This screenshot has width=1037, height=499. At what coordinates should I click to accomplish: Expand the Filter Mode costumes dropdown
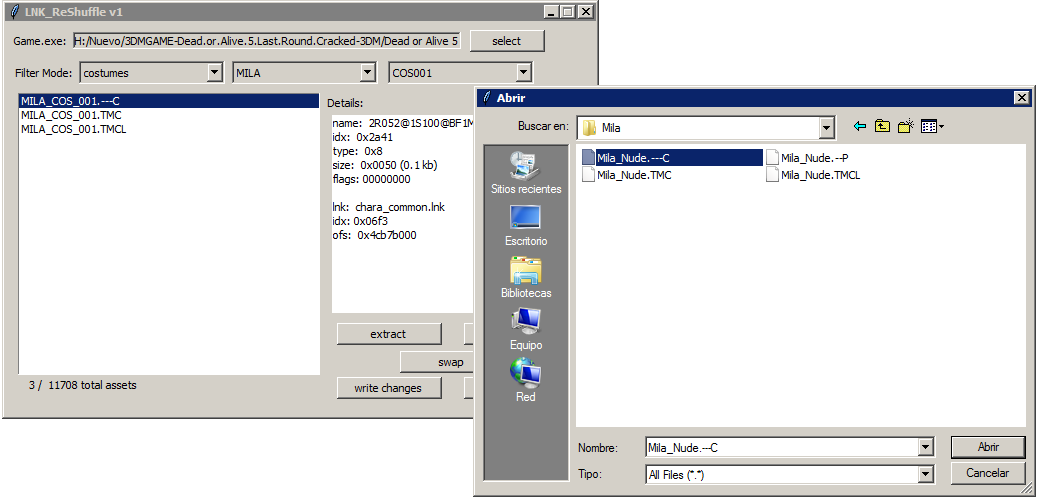[x=214, y=73]
